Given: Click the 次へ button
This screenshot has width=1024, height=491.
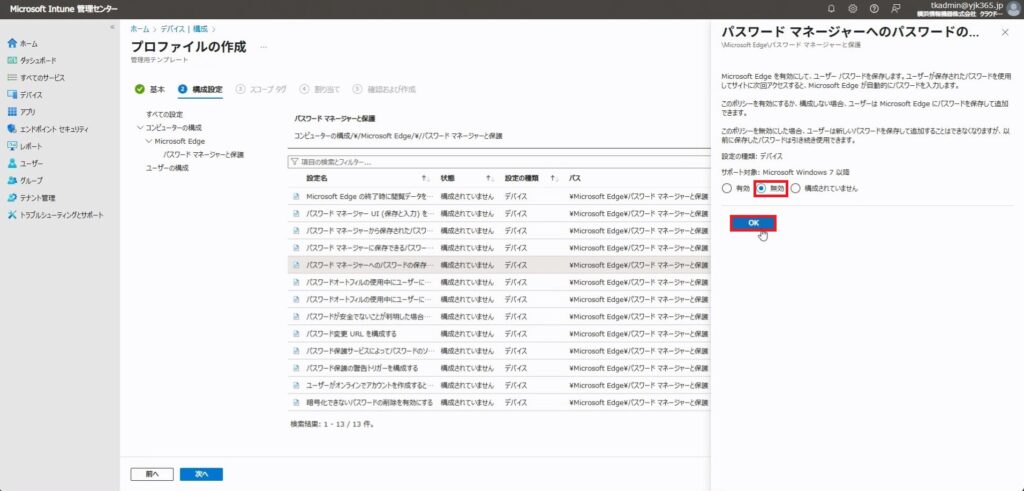Looking at the screenshot, I should tap(201, 474).
